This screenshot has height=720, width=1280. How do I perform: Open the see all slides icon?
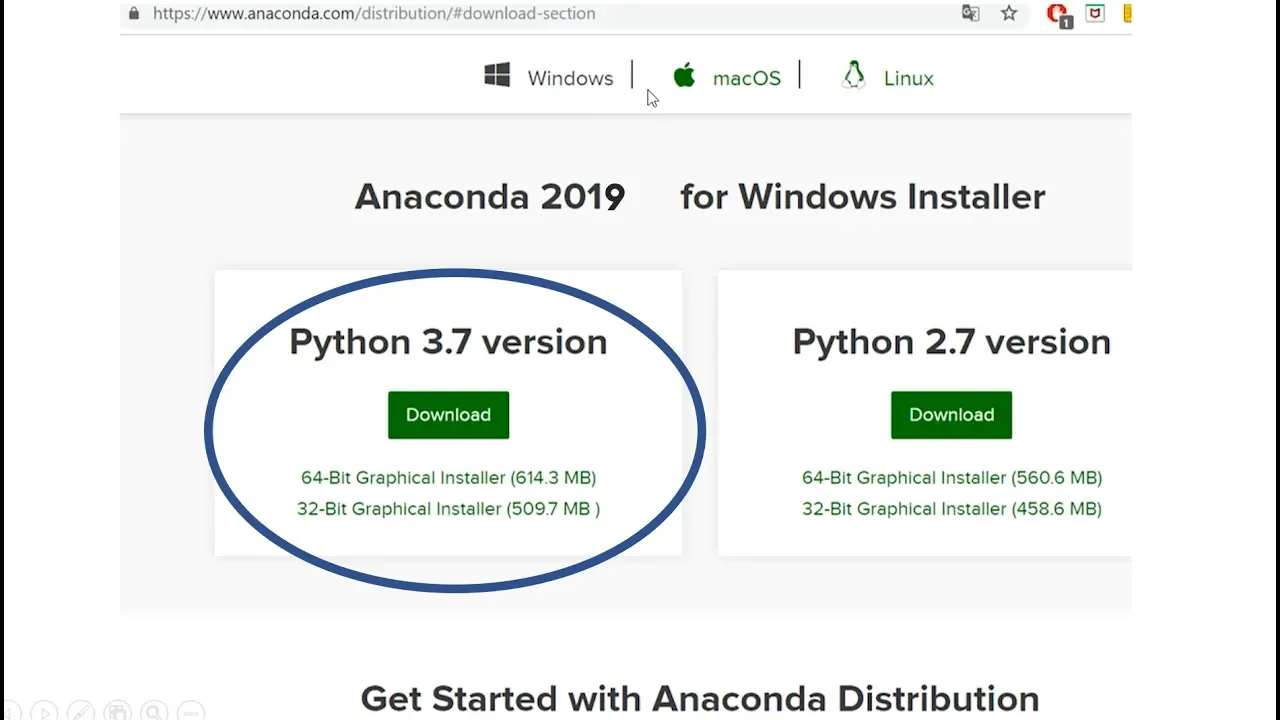[118, 711]
